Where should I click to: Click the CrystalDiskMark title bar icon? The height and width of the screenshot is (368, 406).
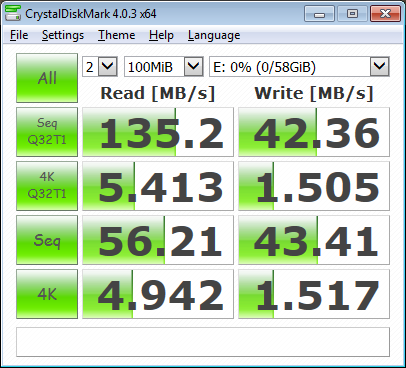[13, 13]
